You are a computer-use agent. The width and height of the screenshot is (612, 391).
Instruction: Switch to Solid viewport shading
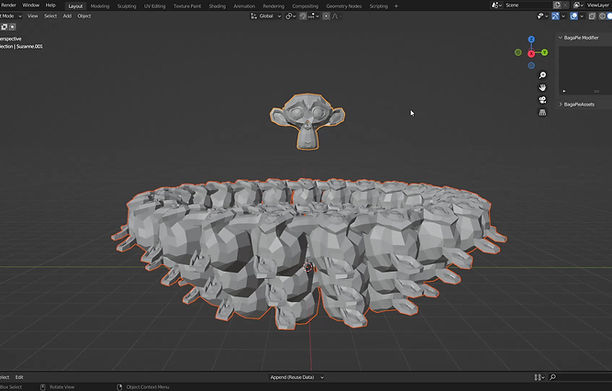tap(609, 16)
